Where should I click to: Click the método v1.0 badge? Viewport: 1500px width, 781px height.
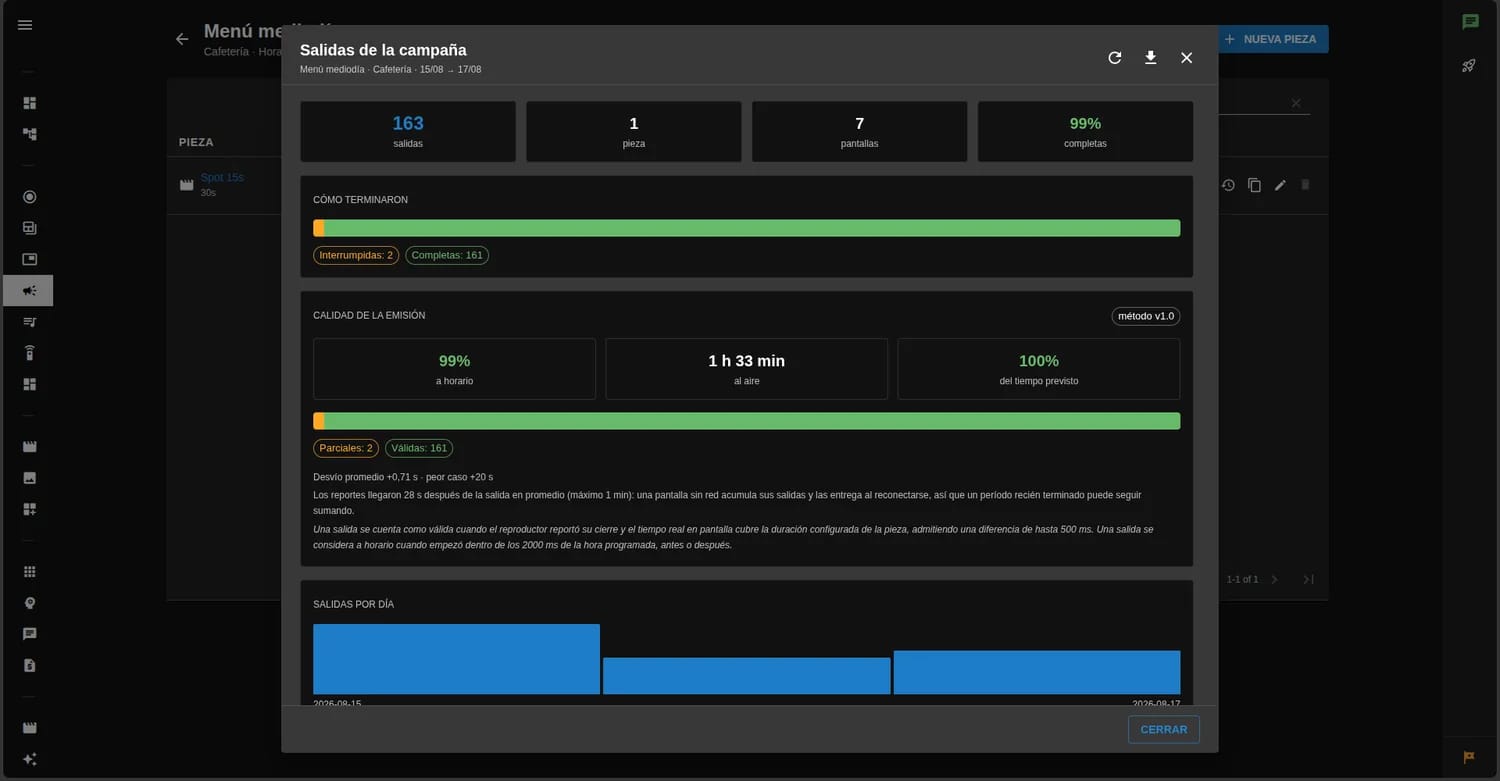pyautogui.click(x=1146, y=316)
